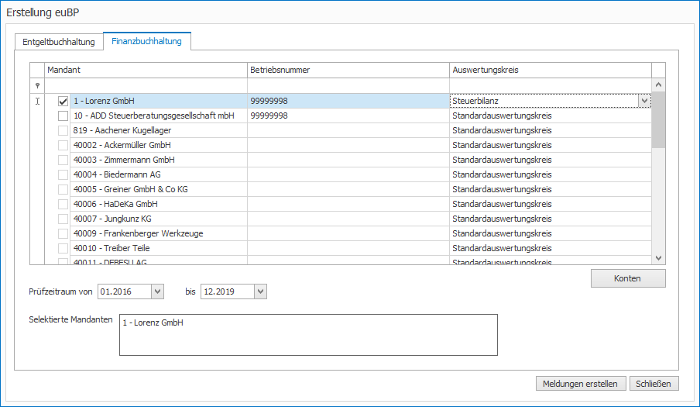Tick the 819 - Aachener Kugellager checkbox
The width and height of the screenshot is (700, 407).
click(63, 131)
